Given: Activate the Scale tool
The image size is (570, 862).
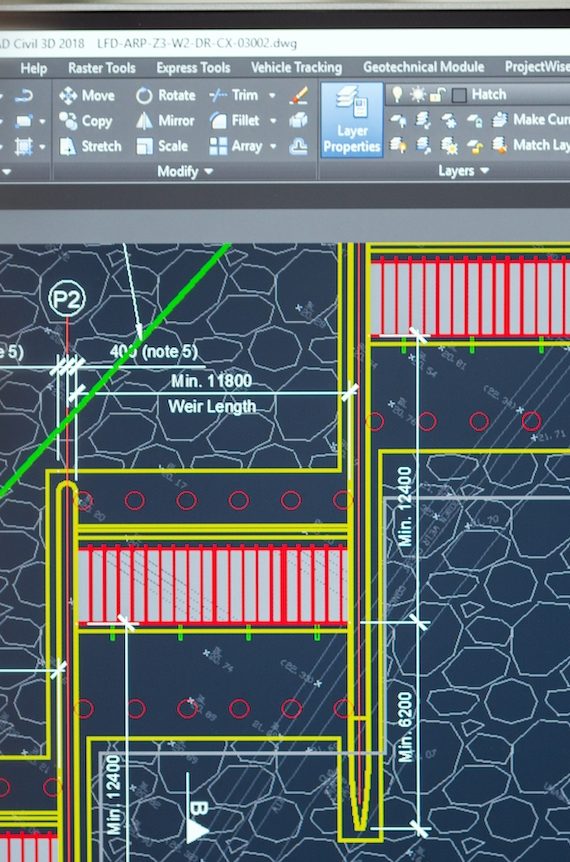Looking at the screenshot, I should (x=162, y=146).
